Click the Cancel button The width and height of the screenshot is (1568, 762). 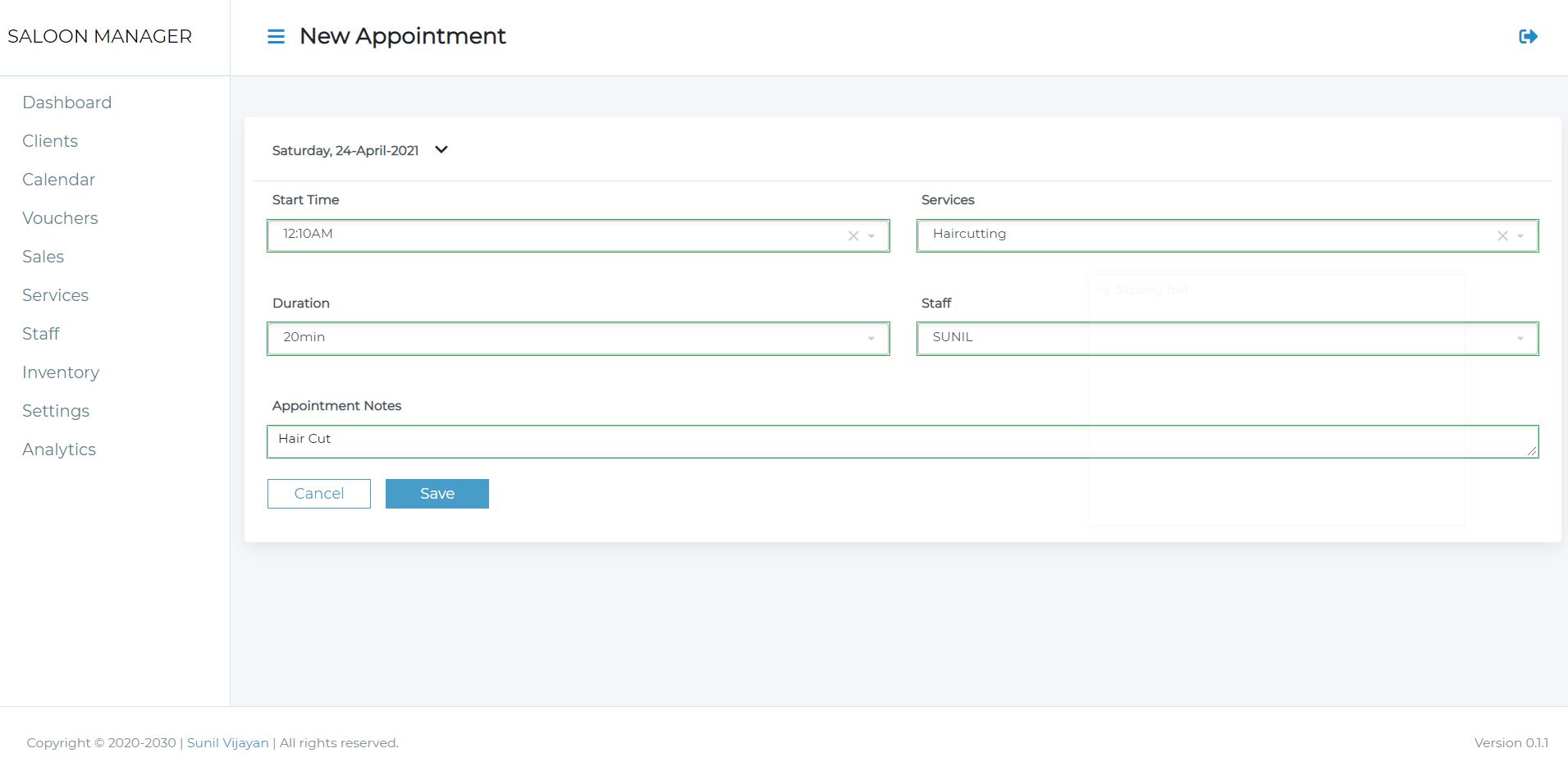(319, 494)
